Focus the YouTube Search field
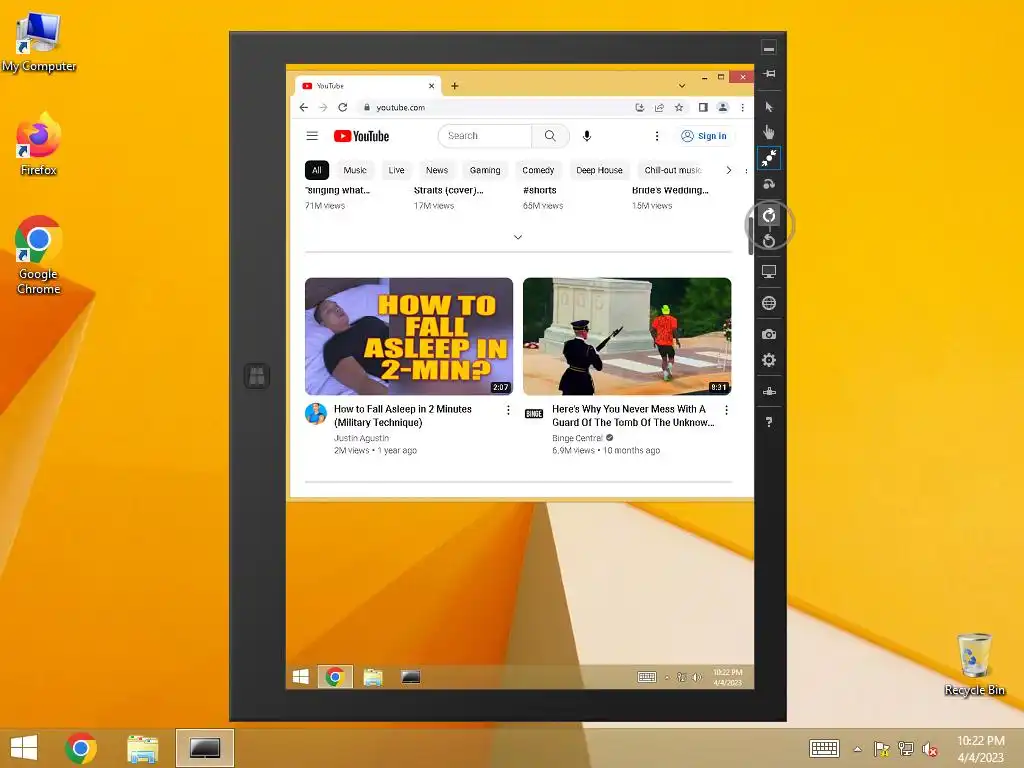Image resolution: width=1024 pixels, height=768 pixels. click(x=485, y=136)
